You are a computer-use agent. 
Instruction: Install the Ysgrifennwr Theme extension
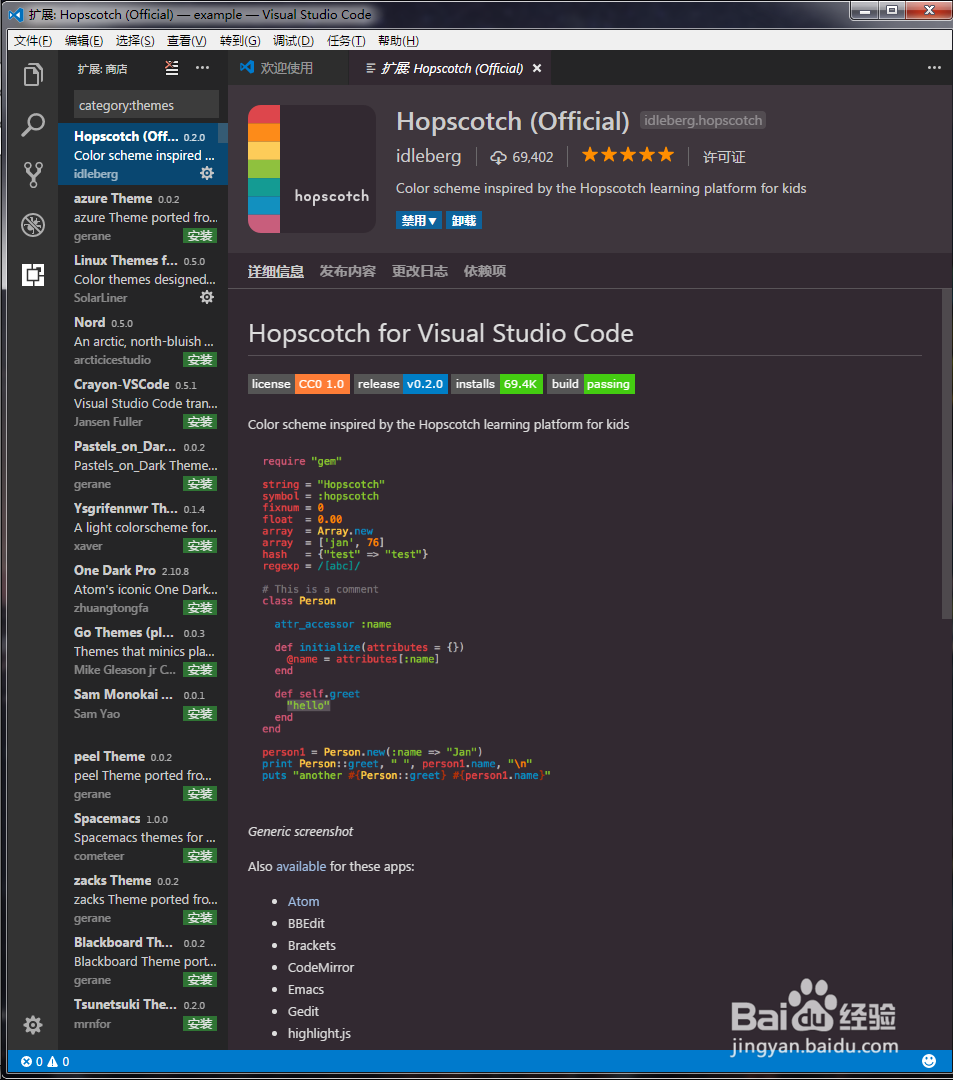[x=200, y=546]
